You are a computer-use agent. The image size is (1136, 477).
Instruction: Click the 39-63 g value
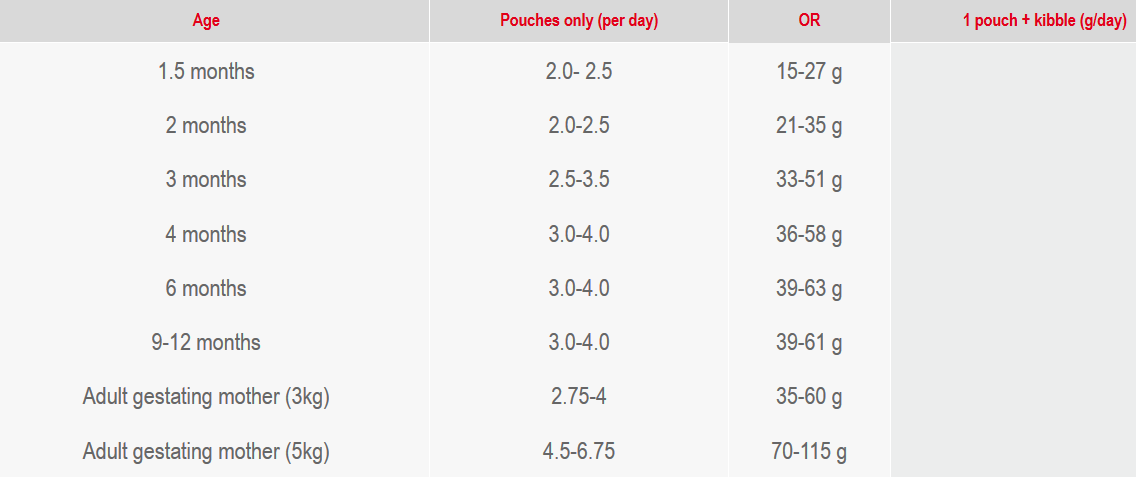point(809,288)
